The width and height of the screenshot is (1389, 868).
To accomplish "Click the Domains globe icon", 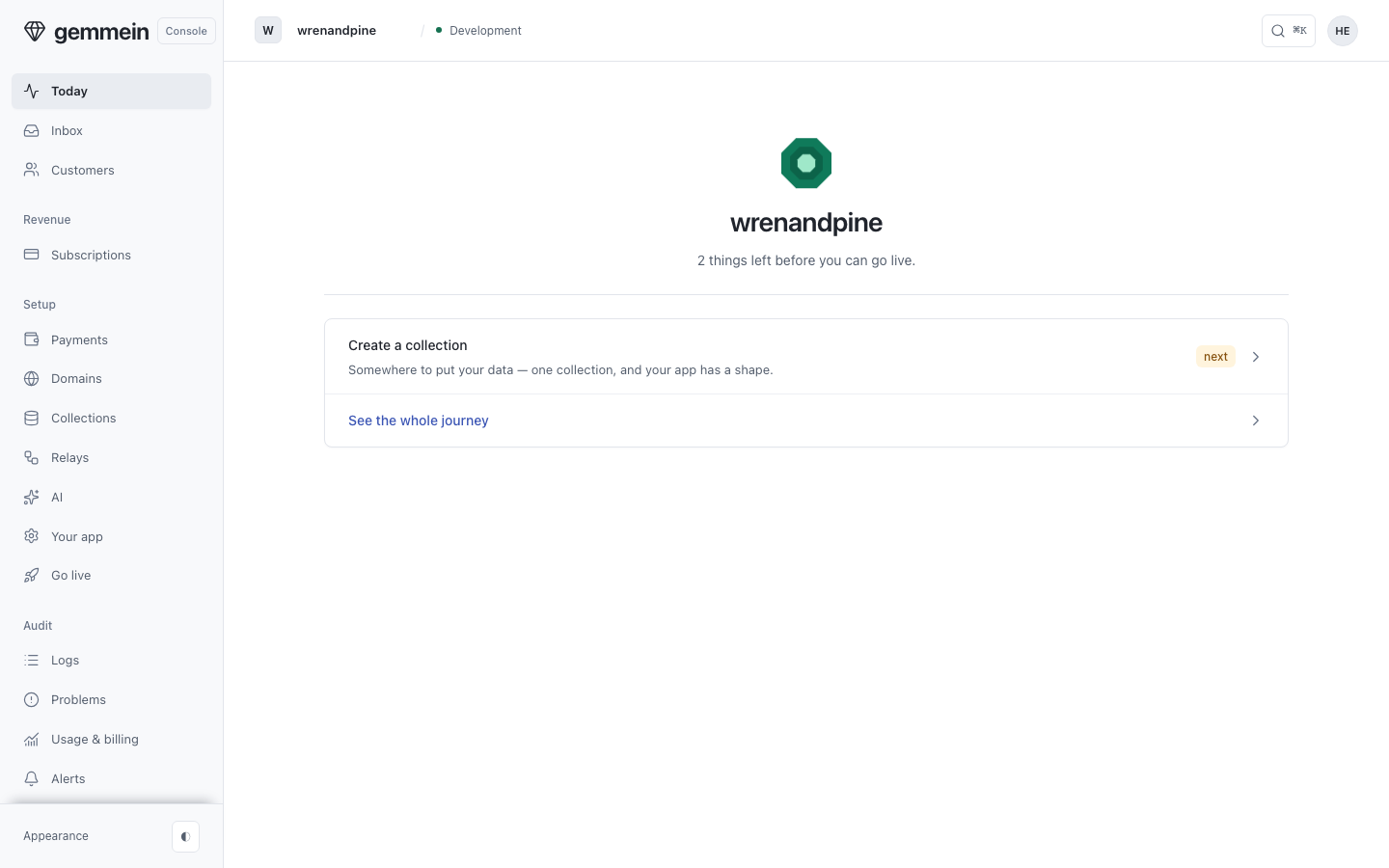I will pyautogui.click(x=32, y=379).
